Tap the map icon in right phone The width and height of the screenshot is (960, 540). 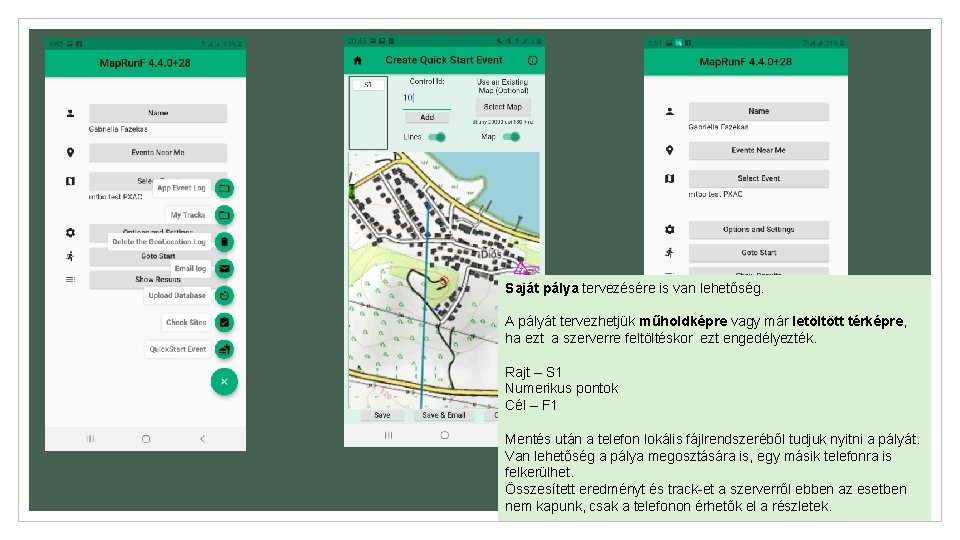pos(670,178)
